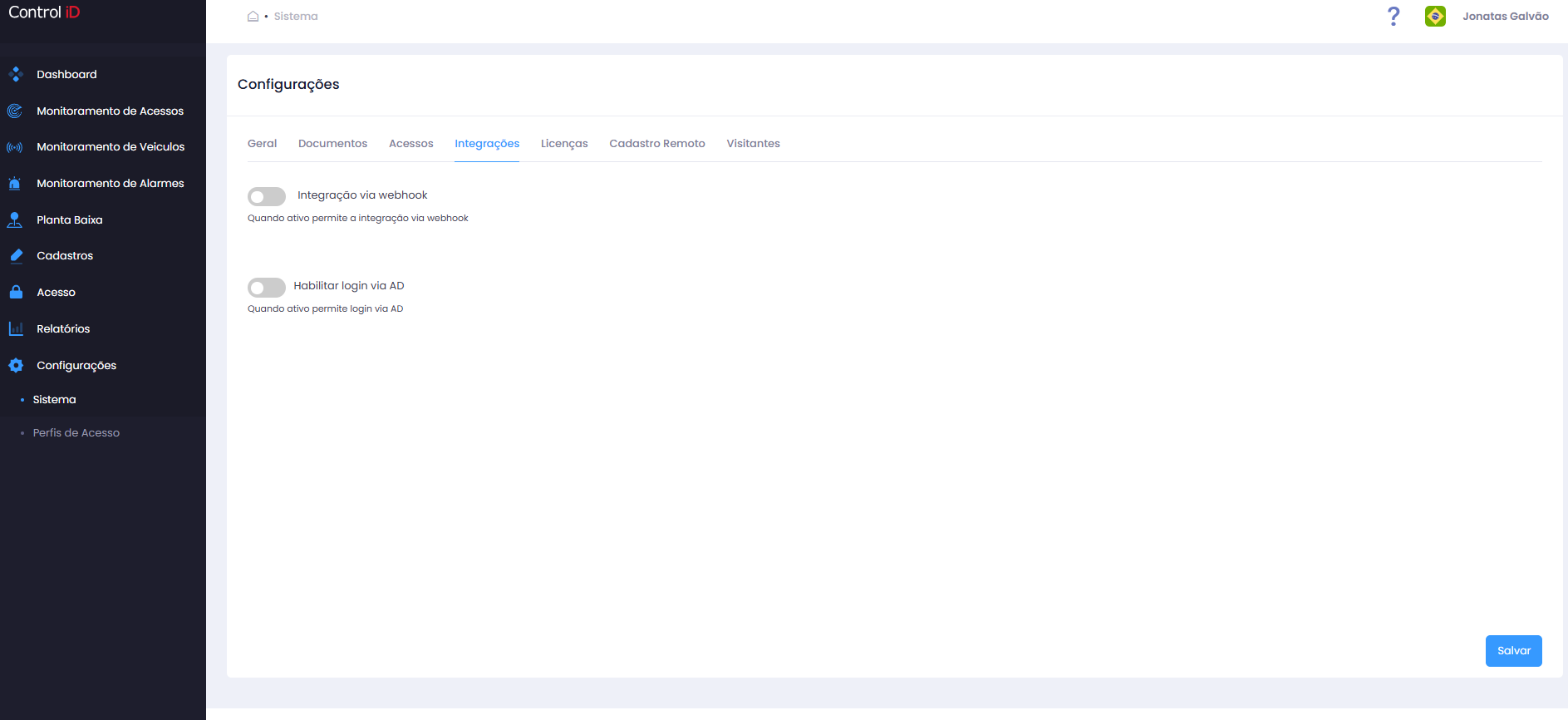Click the Control iD logo

tap(44, 12)
